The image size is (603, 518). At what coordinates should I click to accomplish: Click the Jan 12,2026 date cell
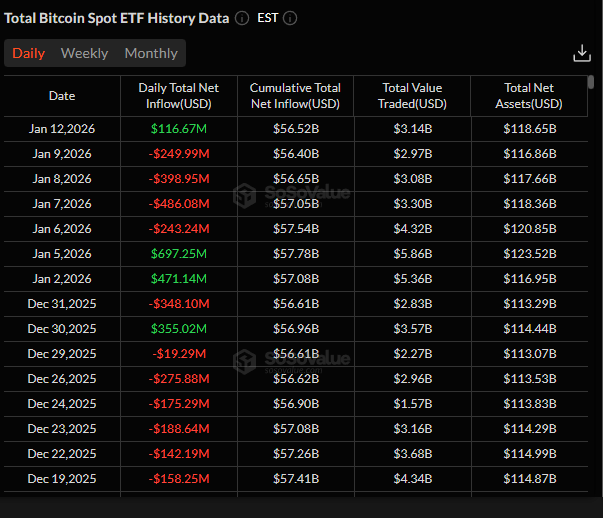click(x=62, y=129)
